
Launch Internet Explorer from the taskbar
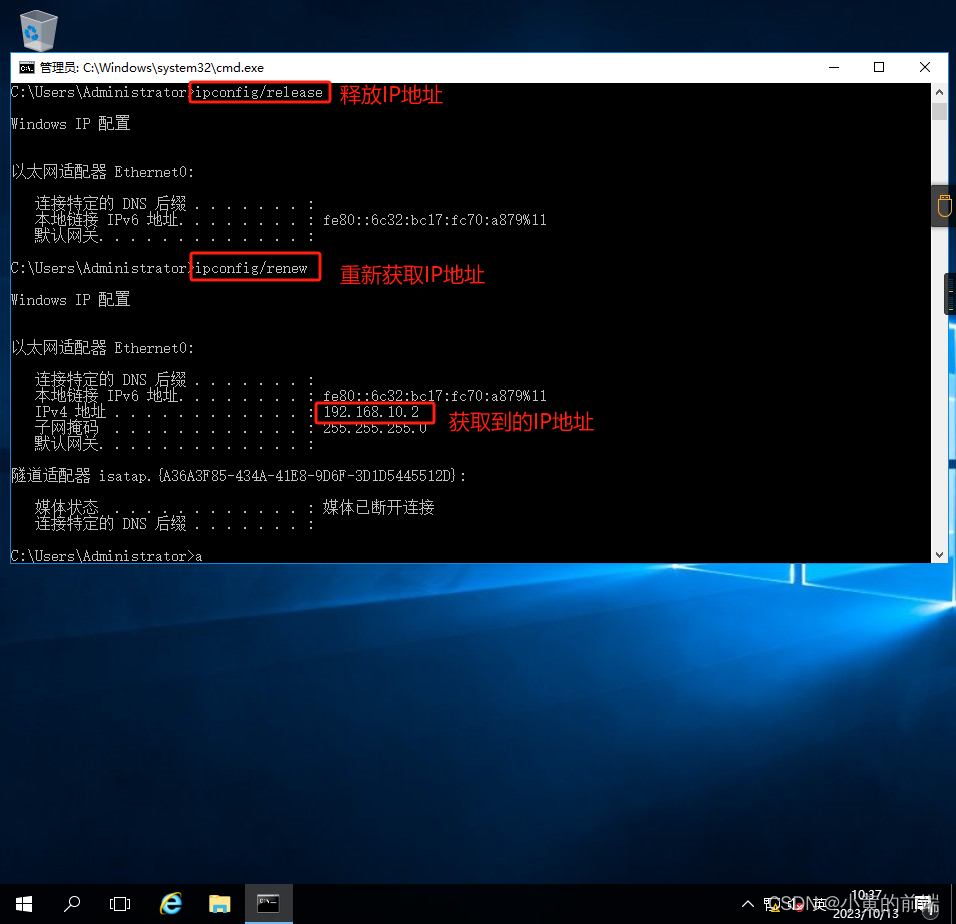[170, 903]
